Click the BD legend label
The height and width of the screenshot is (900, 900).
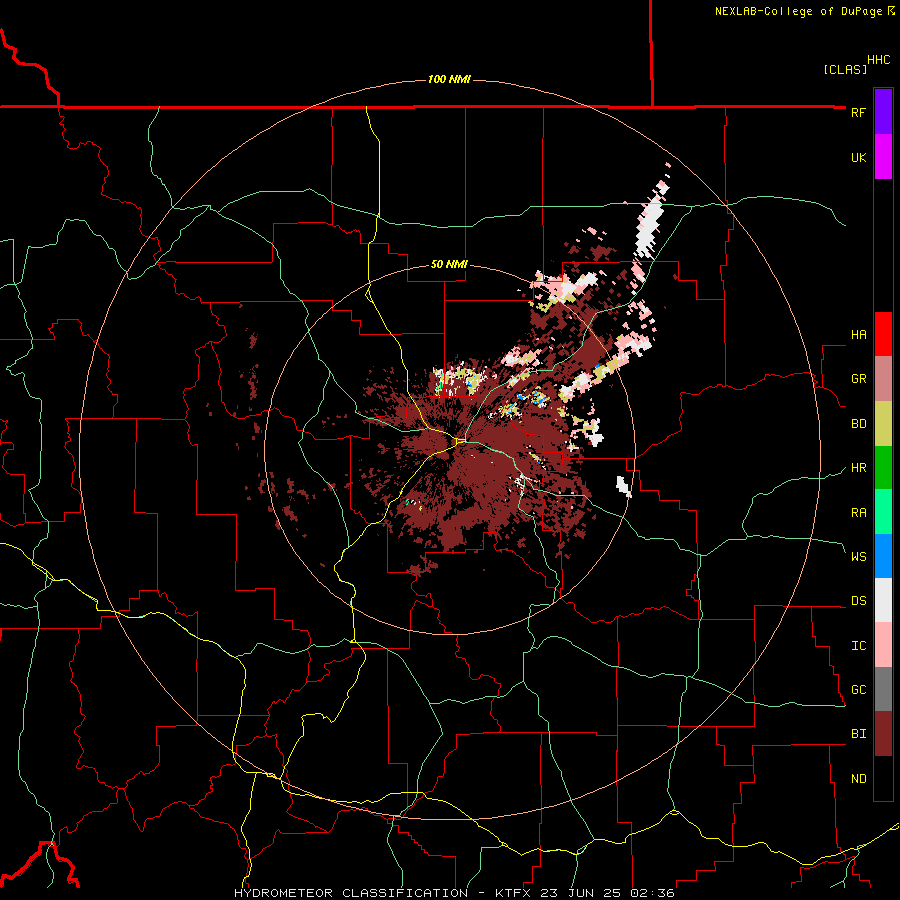pyautogui.click(x=858, y=424)
